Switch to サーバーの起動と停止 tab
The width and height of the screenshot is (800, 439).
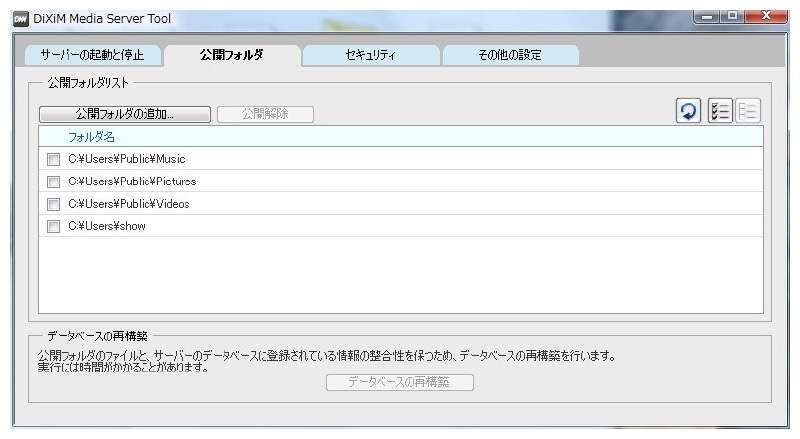point(91,55)
